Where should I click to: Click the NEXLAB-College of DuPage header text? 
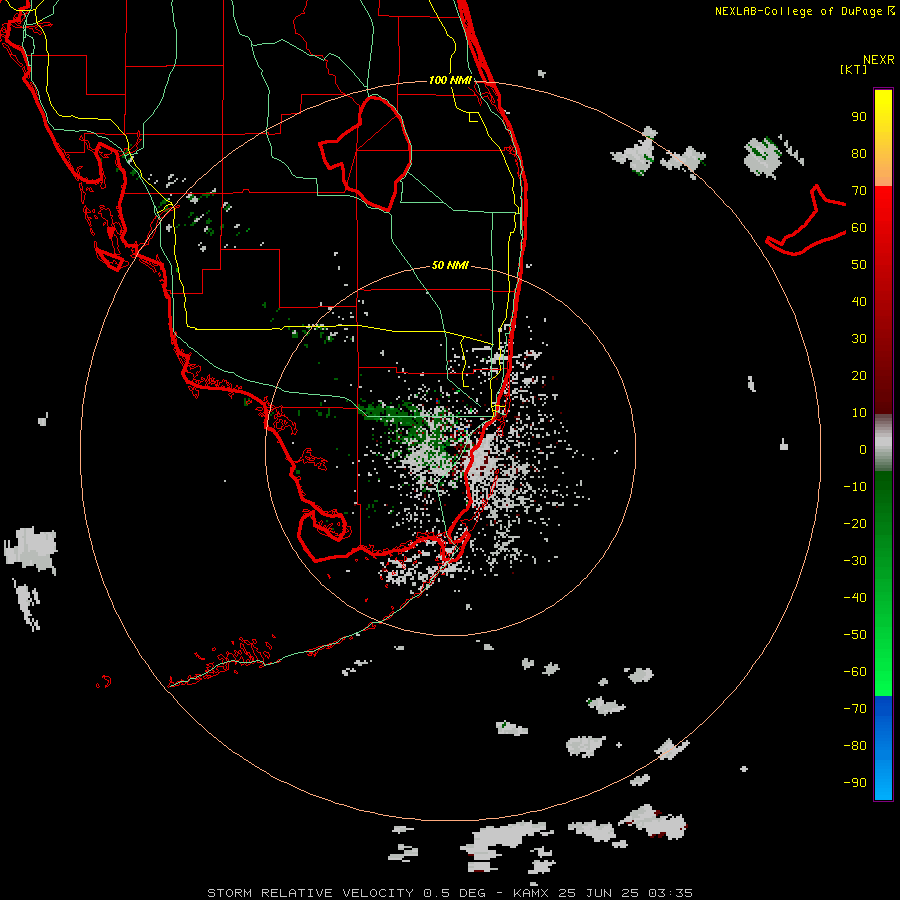tap(804, 11)
